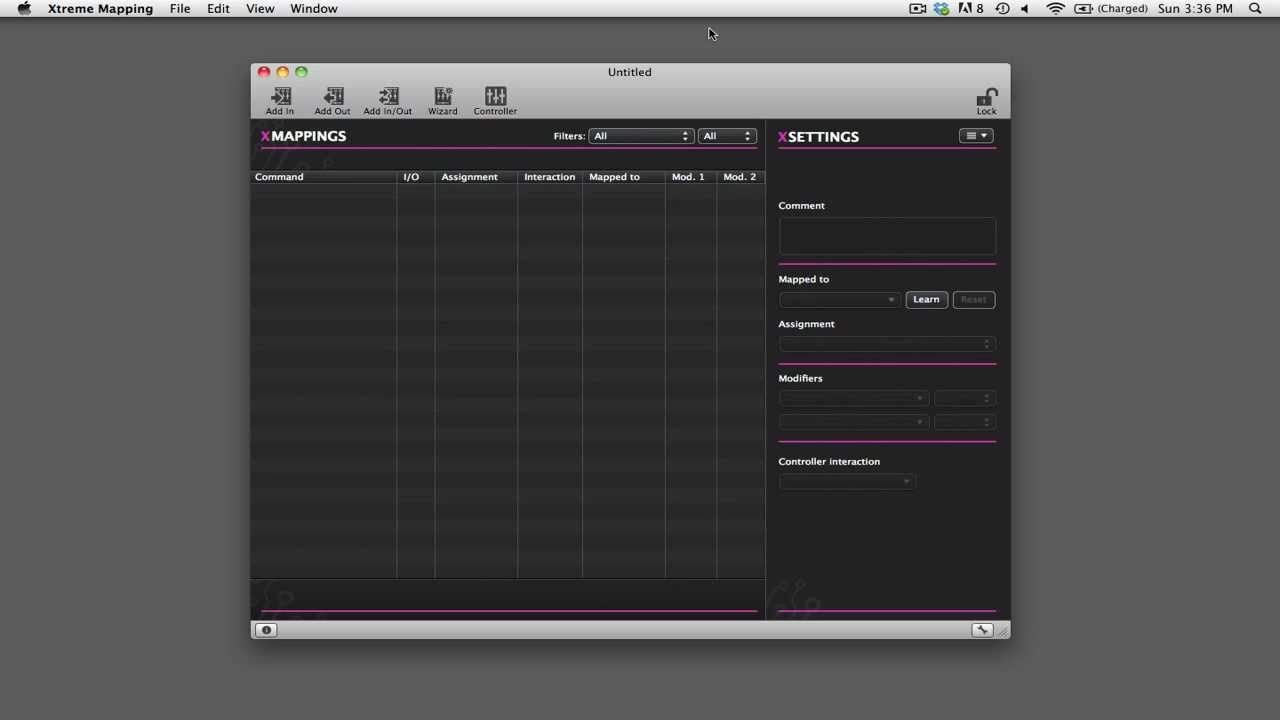Click the wrench icon in bottom bar
1280x720 pixels.
coord(982,630)
